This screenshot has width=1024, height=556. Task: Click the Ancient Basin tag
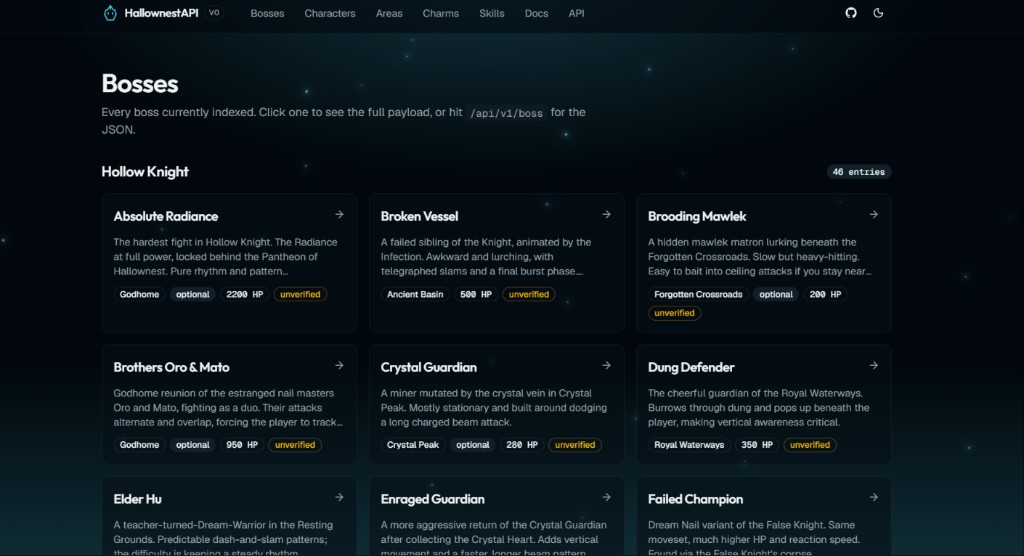pos(415,295)
